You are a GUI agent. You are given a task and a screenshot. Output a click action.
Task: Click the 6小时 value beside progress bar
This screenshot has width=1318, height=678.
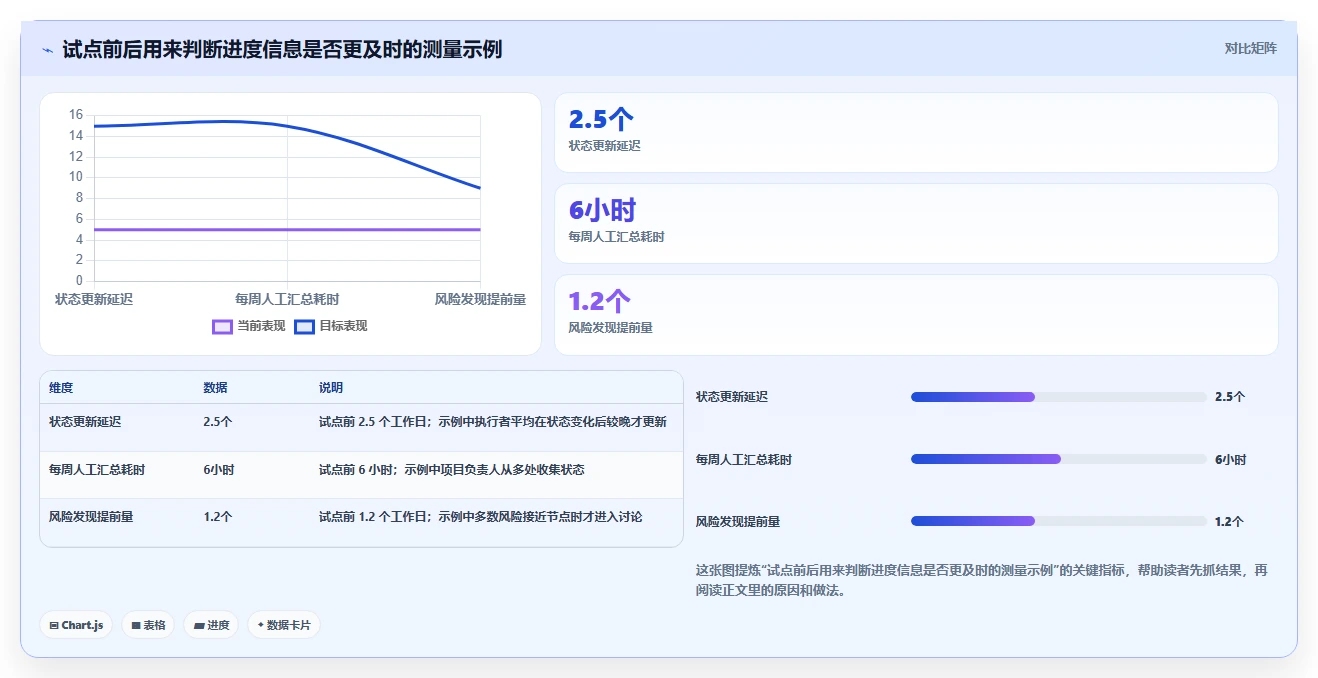1231,460
